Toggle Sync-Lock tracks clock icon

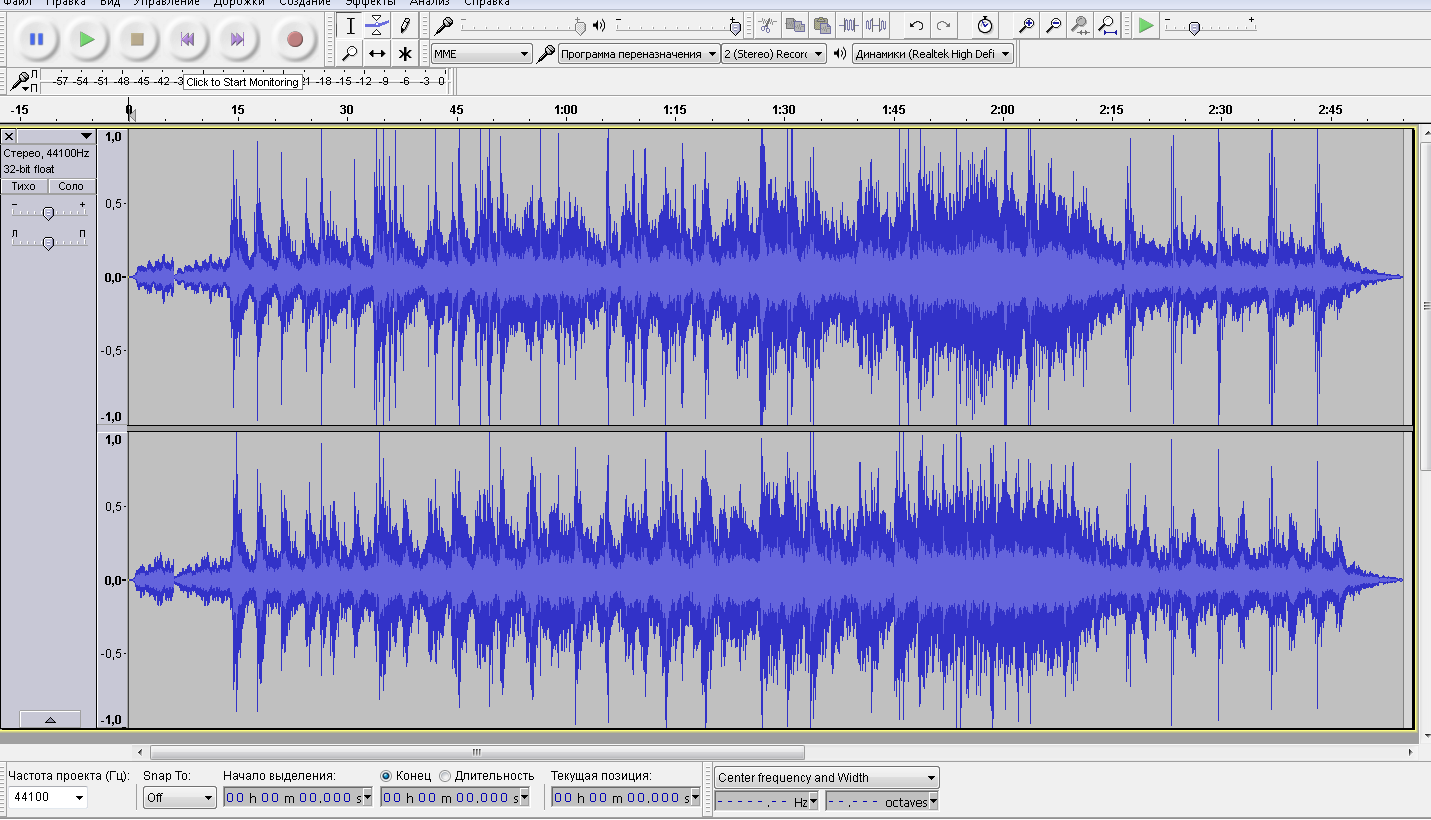point(985,25)
